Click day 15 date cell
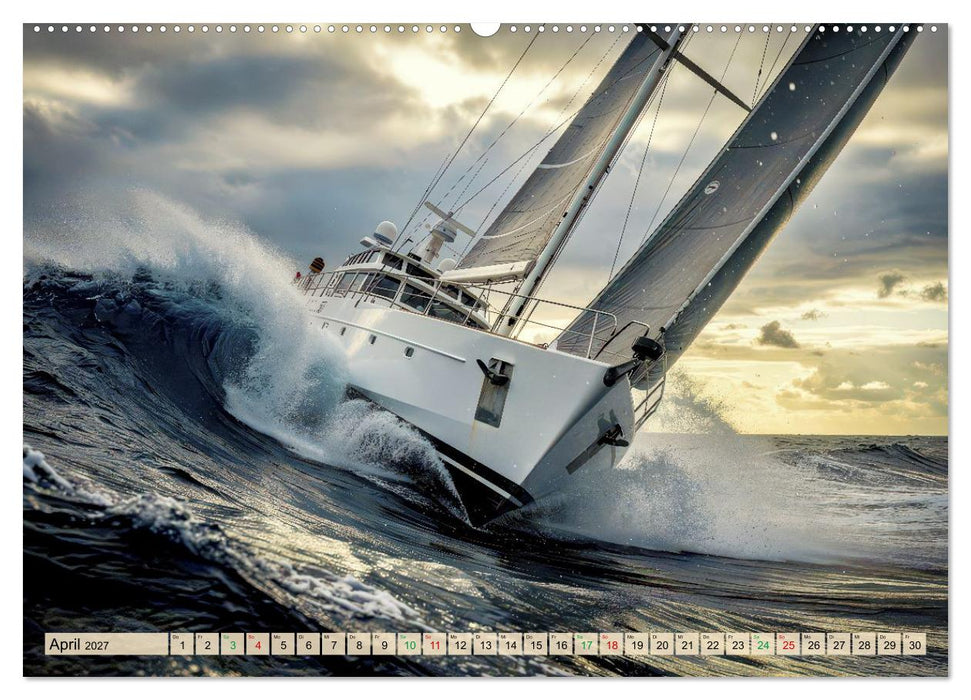 (536, 644)
